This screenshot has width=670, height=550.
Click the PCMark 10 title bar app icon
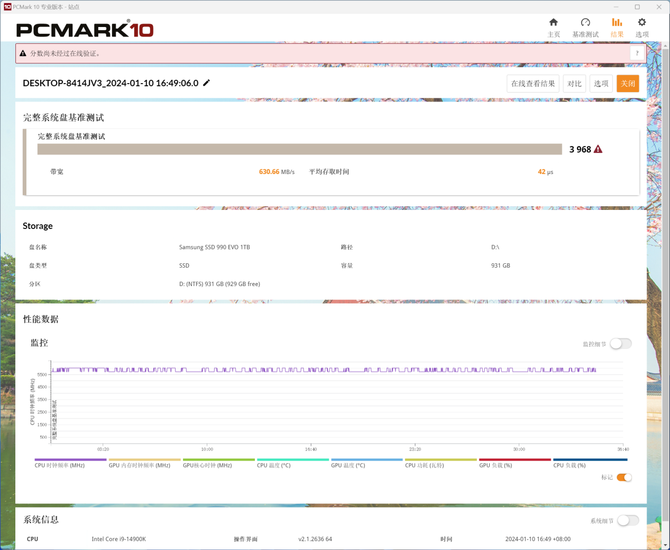pos(7,6)
